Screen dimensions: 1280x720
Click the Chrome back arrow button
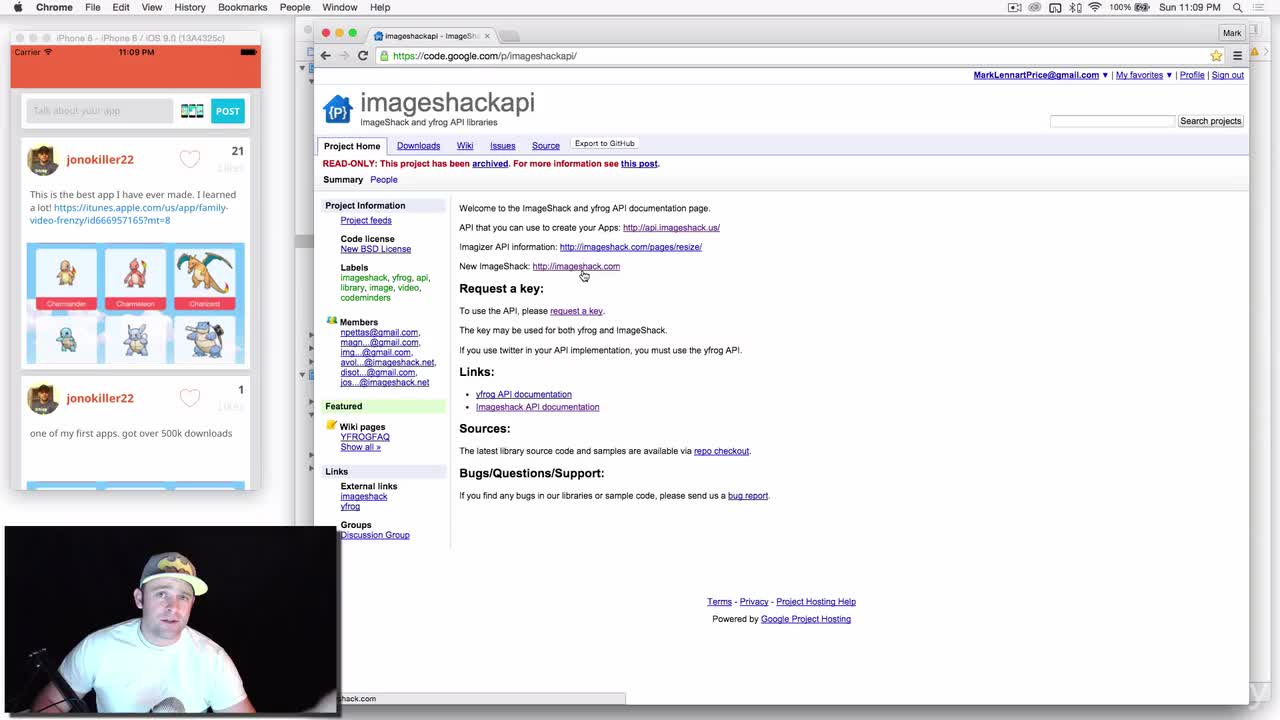click(325, 56)
